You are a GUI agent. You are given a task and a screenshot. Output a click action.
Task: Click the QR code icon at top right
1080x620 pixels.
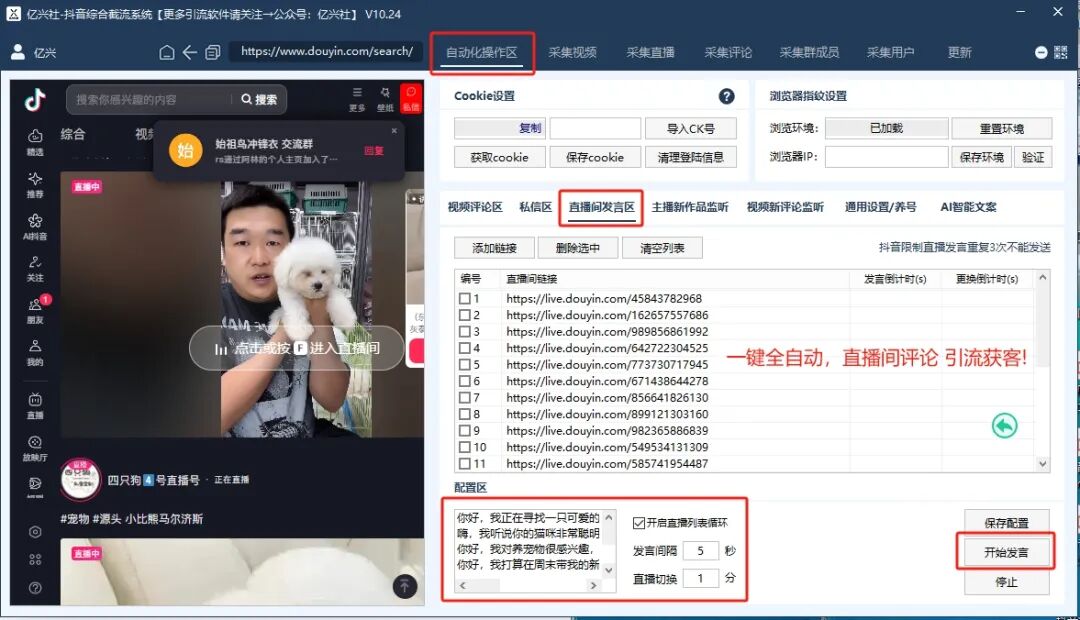coord(1061,52)
